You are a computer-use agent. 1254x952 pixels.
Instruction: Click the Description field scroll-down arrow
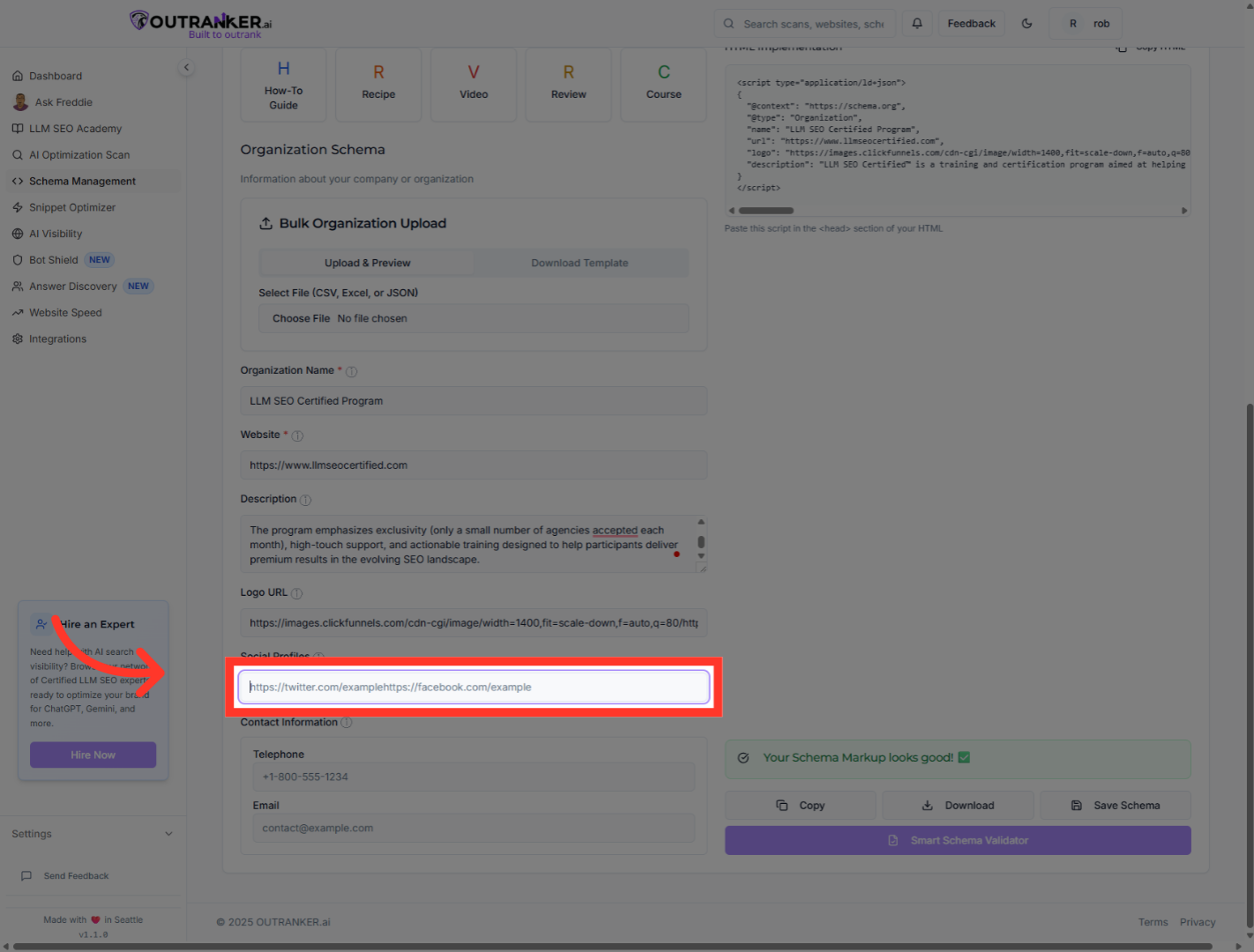pyautogui.click(x=701, y=556)
